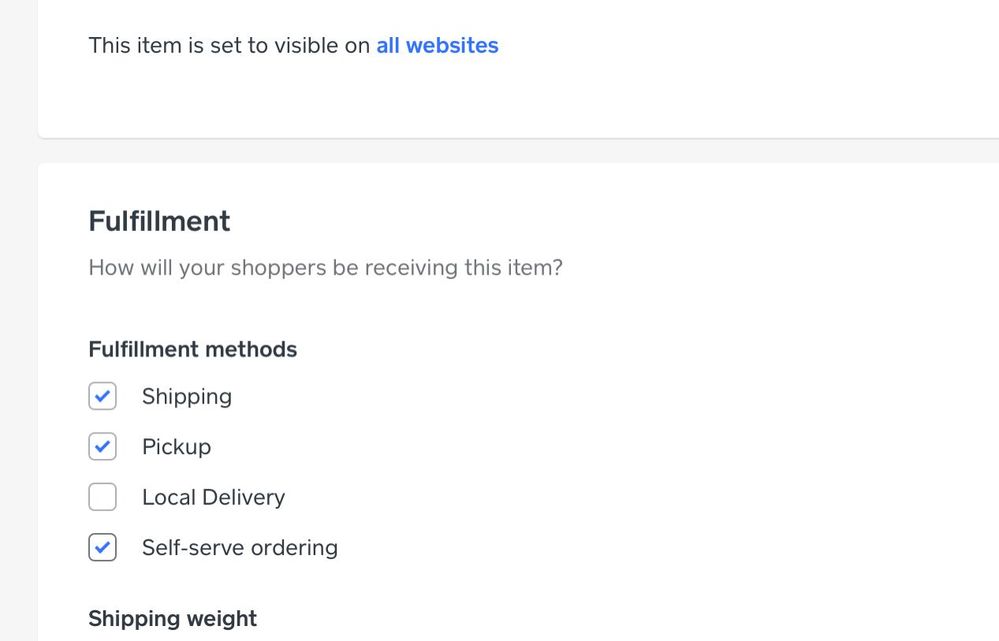999x641 pixels.
Task: Click the Pickup label text
Action: click(176, 446)
